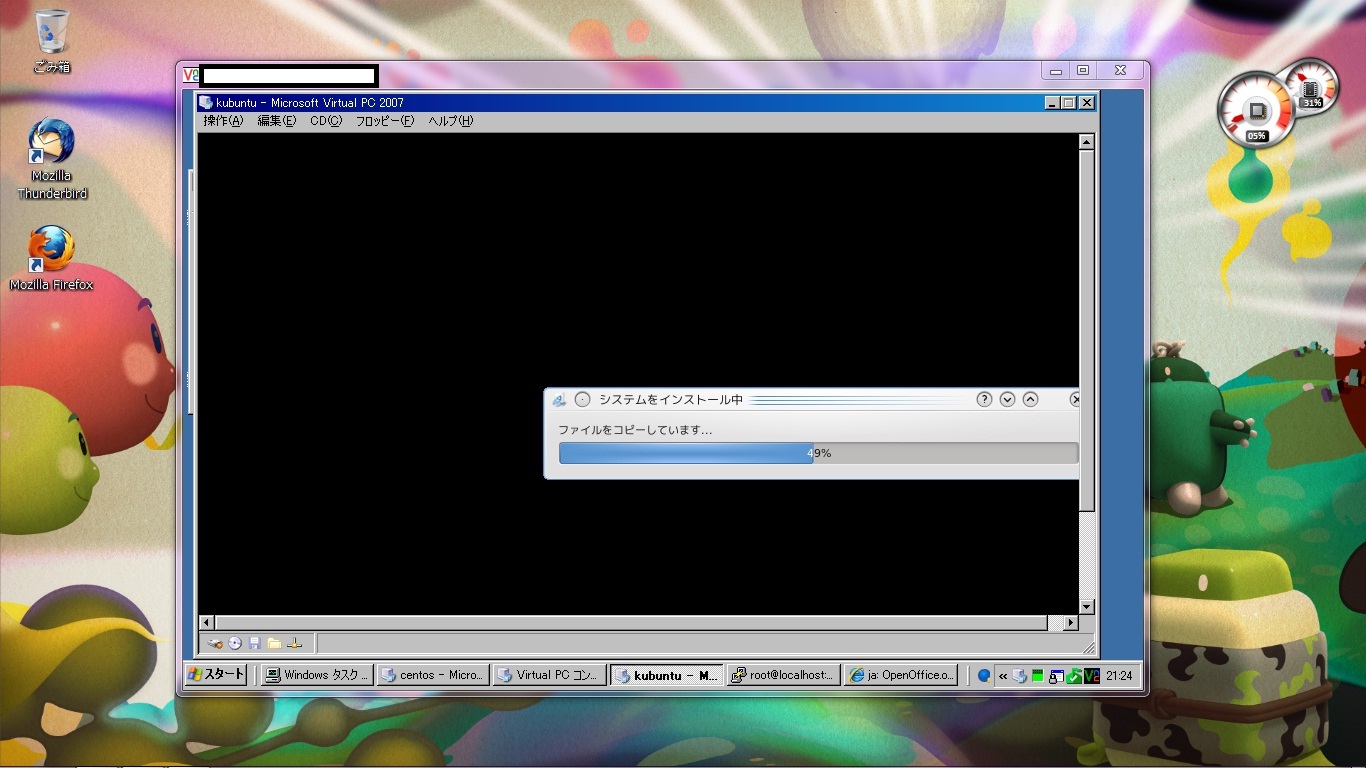Click the Virtual PC icon in the system tray
Viewport: 1366px width, 768px height.
click(x=1020, y=675)
